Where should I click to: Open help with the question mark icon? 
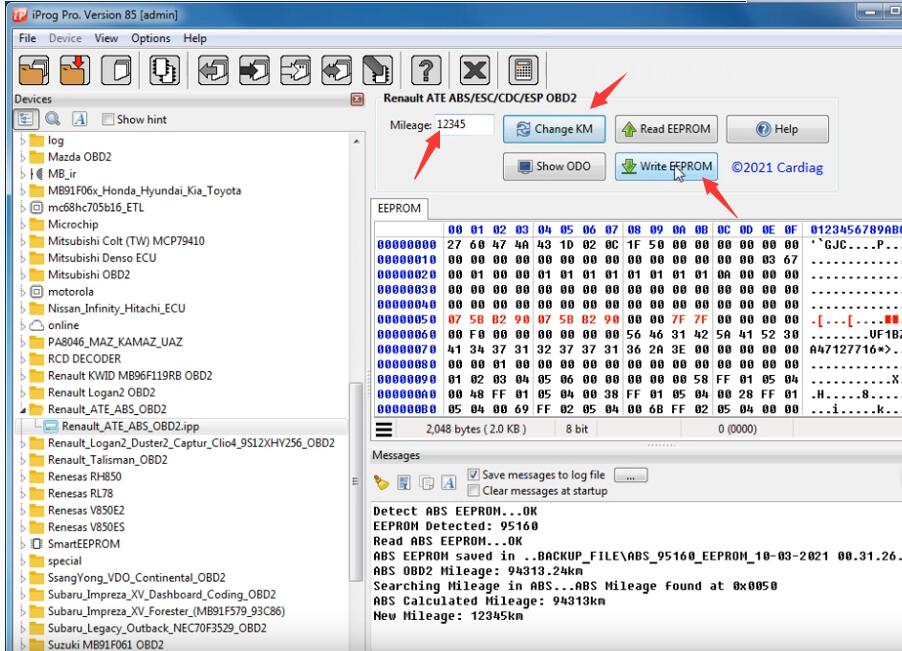[426, 70]
